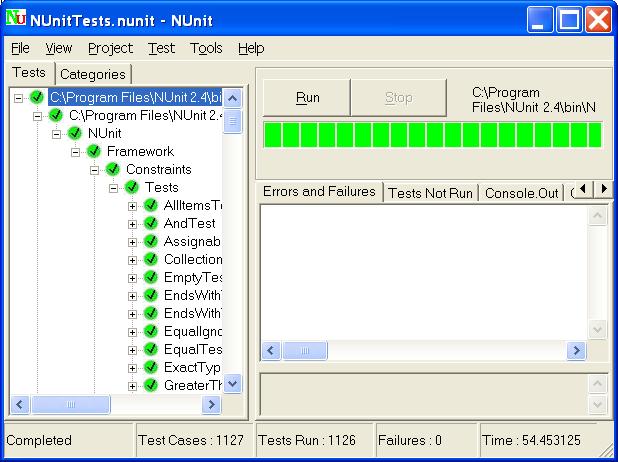
Task: Expand the EmptyTes tree node
Action: 133,278
